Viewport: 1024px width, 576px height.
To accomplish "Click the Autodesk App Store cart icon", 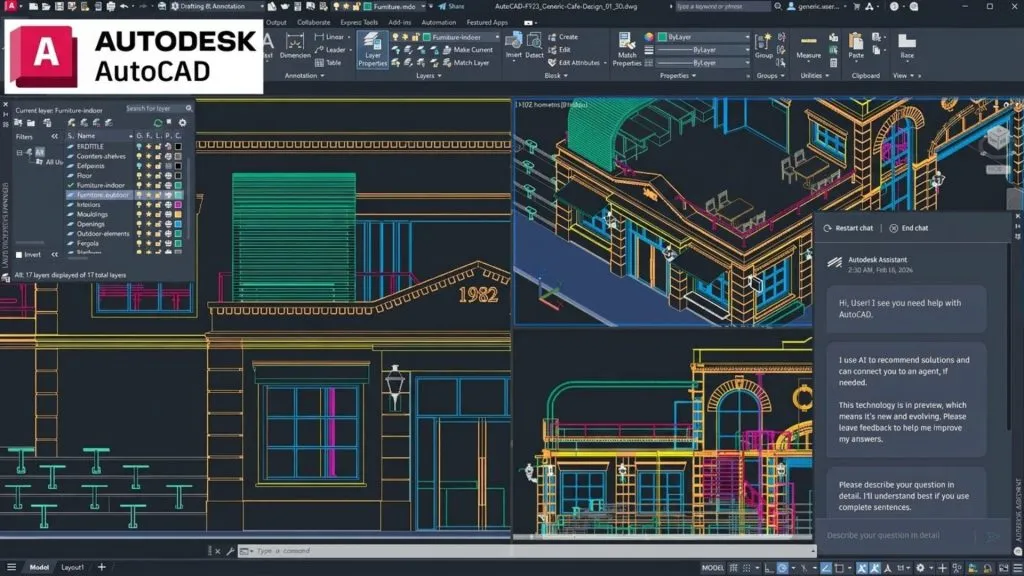I will coord(857,7).
